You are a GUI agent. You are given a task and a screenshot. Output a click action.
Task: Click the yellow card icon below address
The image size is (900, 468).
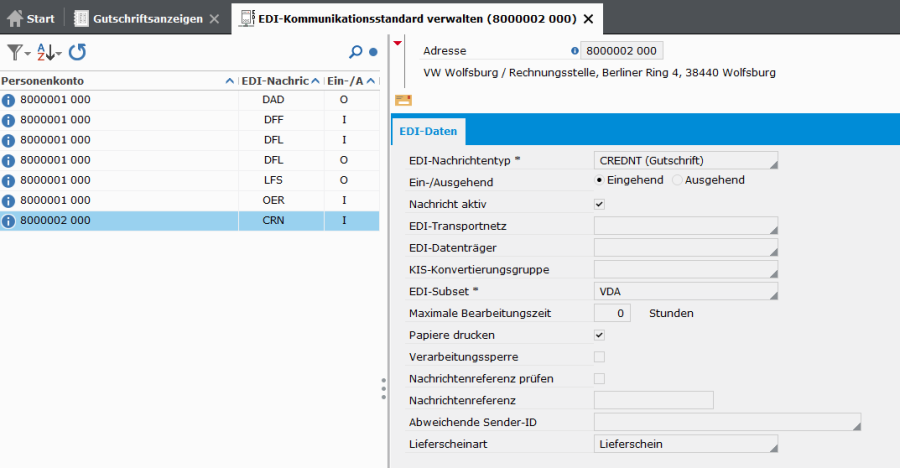click(404, 99)
